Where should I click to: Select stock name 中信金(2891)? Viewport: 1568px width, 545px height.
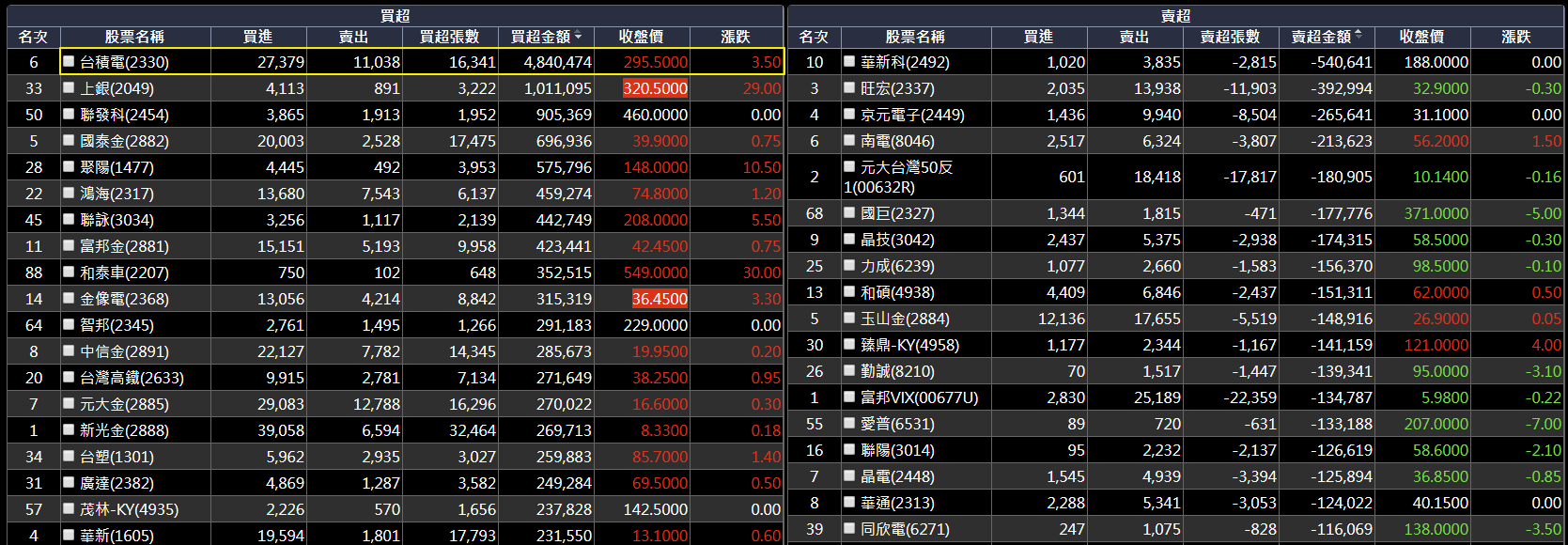(124, 351)
